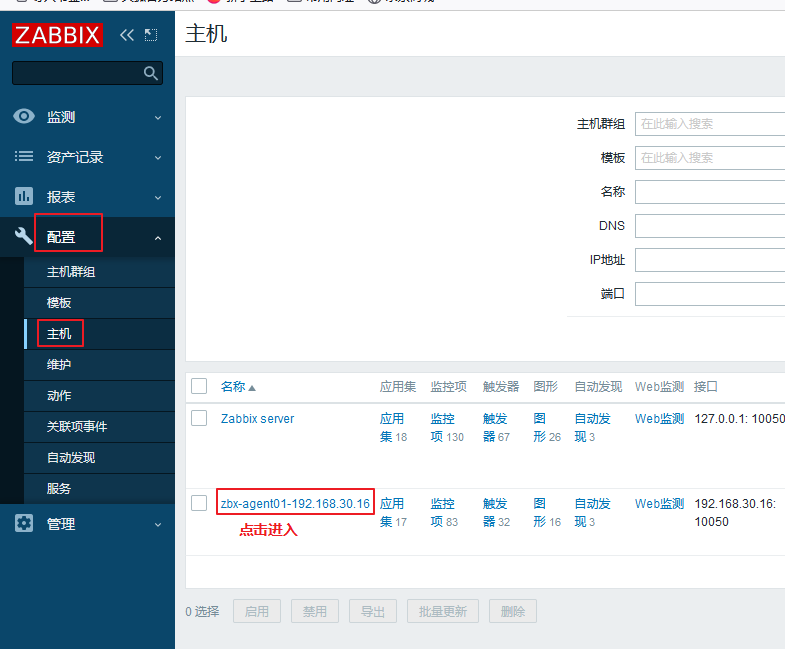
Task: Open Web监测 for zbx-agent01
Action: coord(659,504)
